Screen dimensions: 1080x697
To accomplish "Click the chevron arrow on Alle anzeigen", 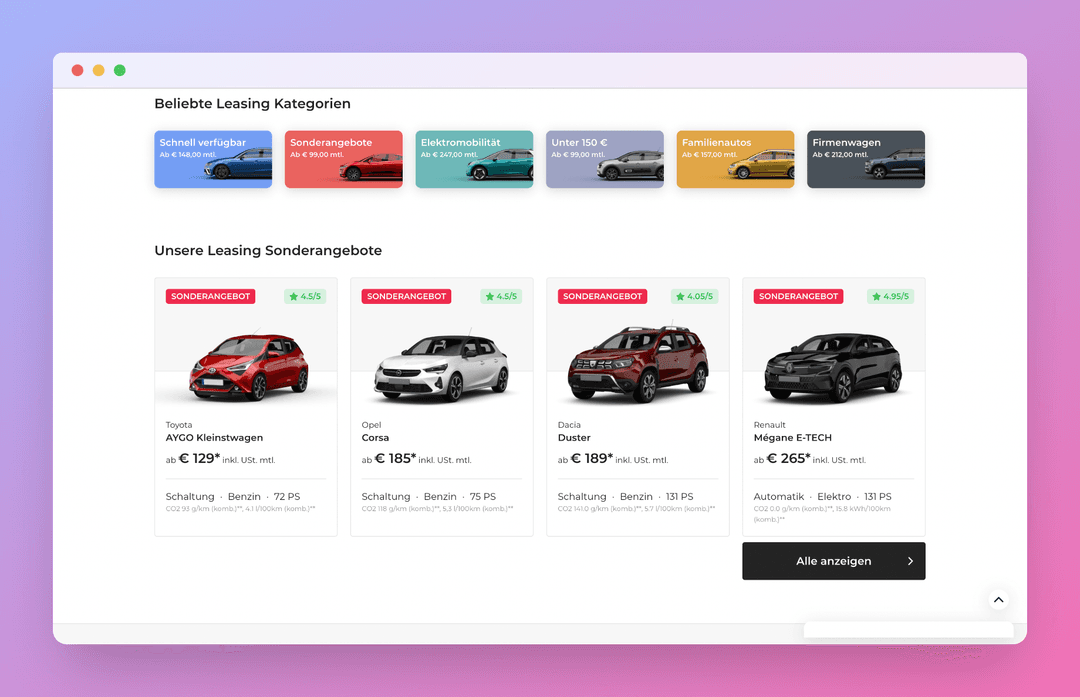I will coord(910,561).
